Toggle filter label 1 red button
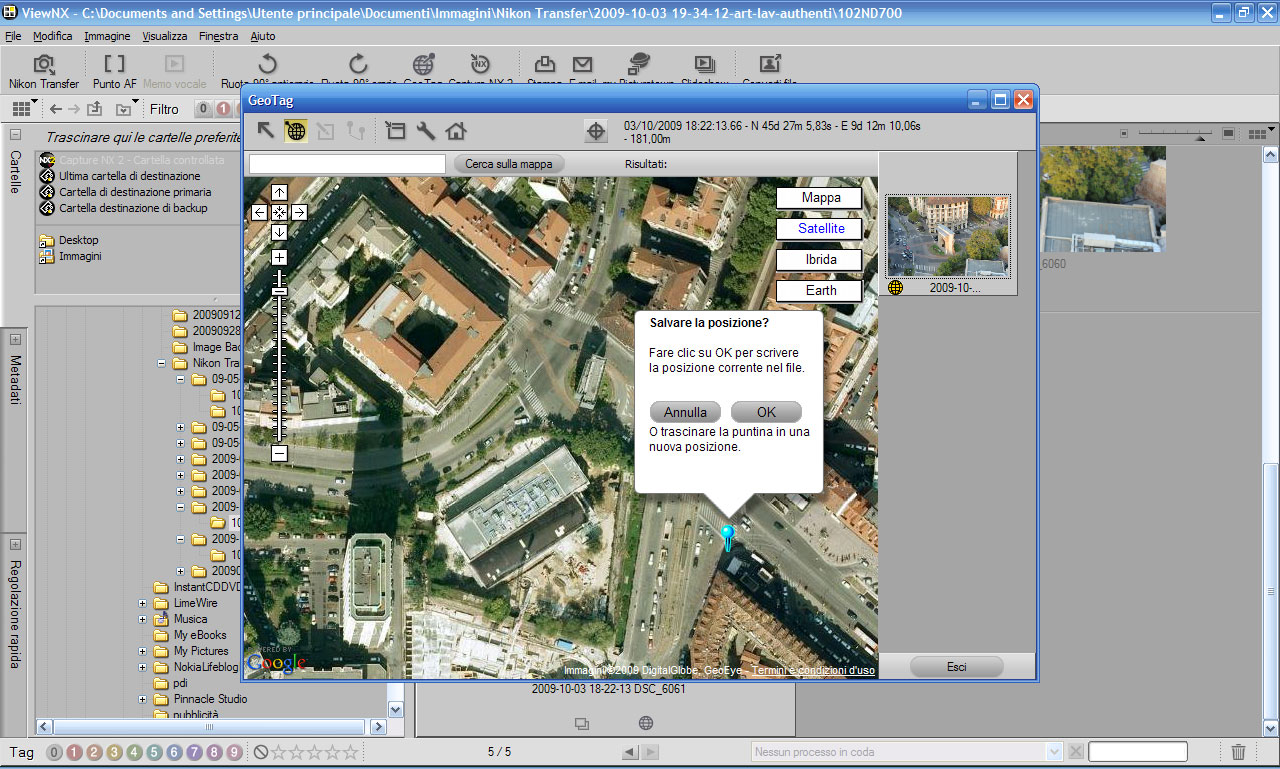 (222, 109)
